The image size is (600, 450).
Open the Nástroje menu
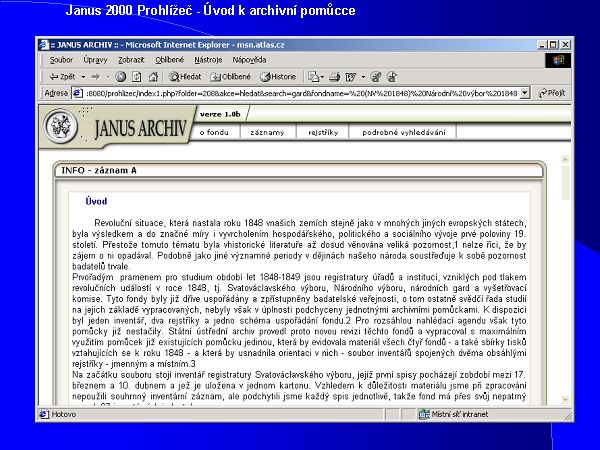tap(208, 60)
